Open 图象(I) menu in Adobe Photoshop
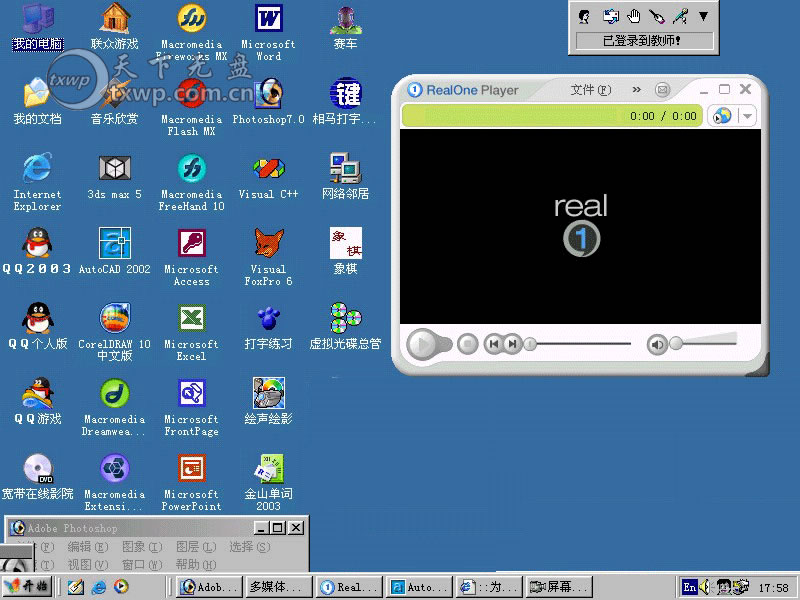The width and height of the screenshot is (800, 600). pyautogui.click(x=142, y=547)
